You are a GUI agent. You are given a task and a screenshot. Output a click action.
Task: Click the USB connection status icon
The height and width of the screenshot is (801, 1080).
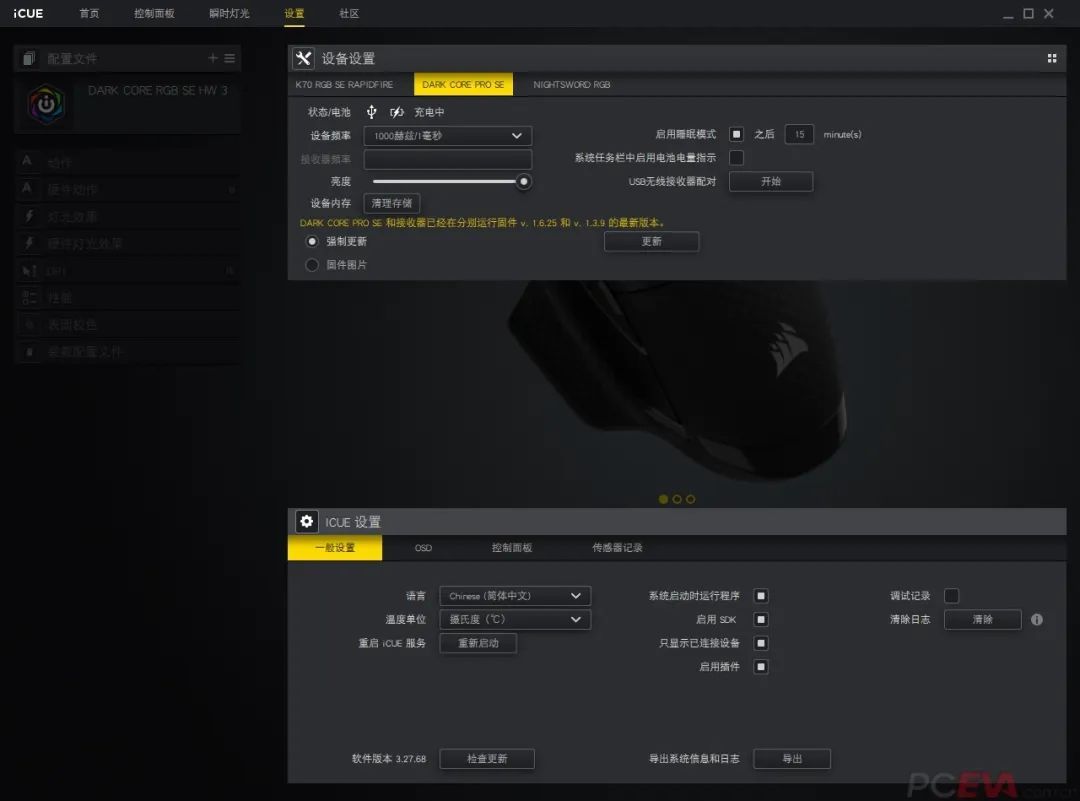371,112
